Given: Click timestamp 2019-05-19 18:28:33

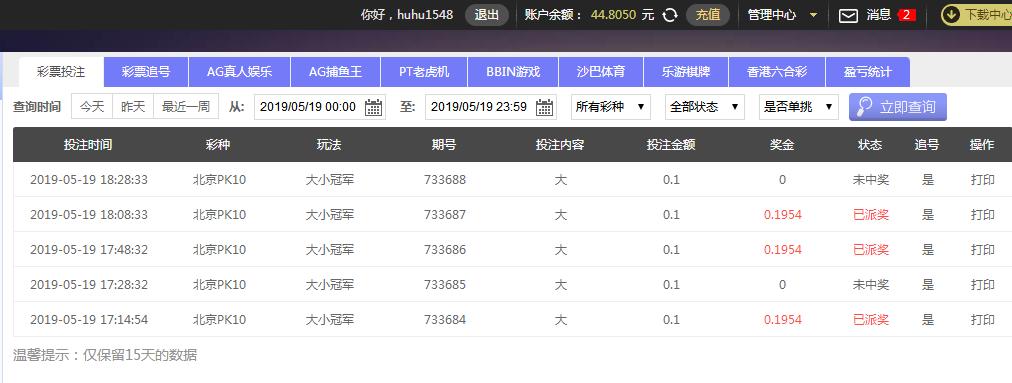Looking at the screenshot, I should [88, 180].
